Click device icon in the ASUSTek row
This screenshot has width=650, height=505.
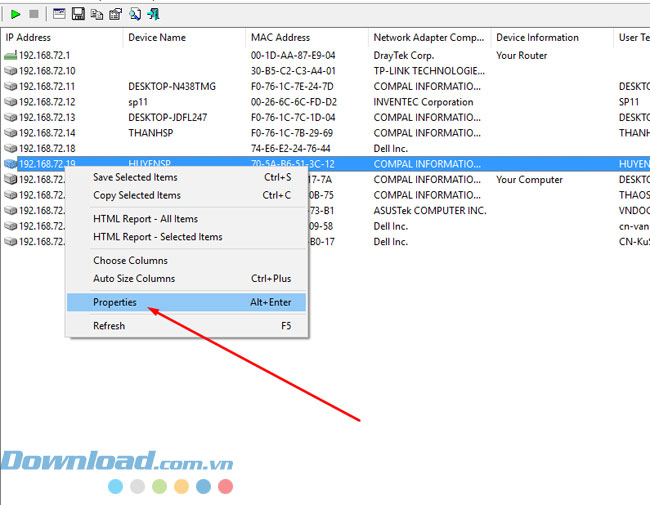[x=10, y=211]
